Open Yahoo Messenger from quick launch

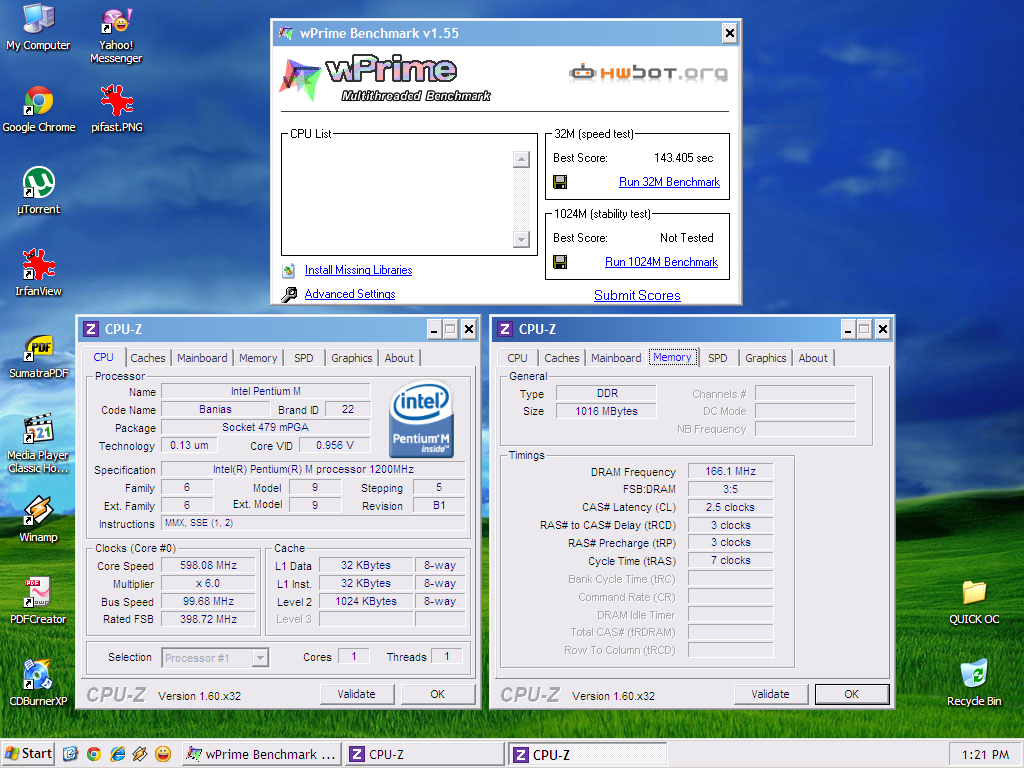(163, 754)
